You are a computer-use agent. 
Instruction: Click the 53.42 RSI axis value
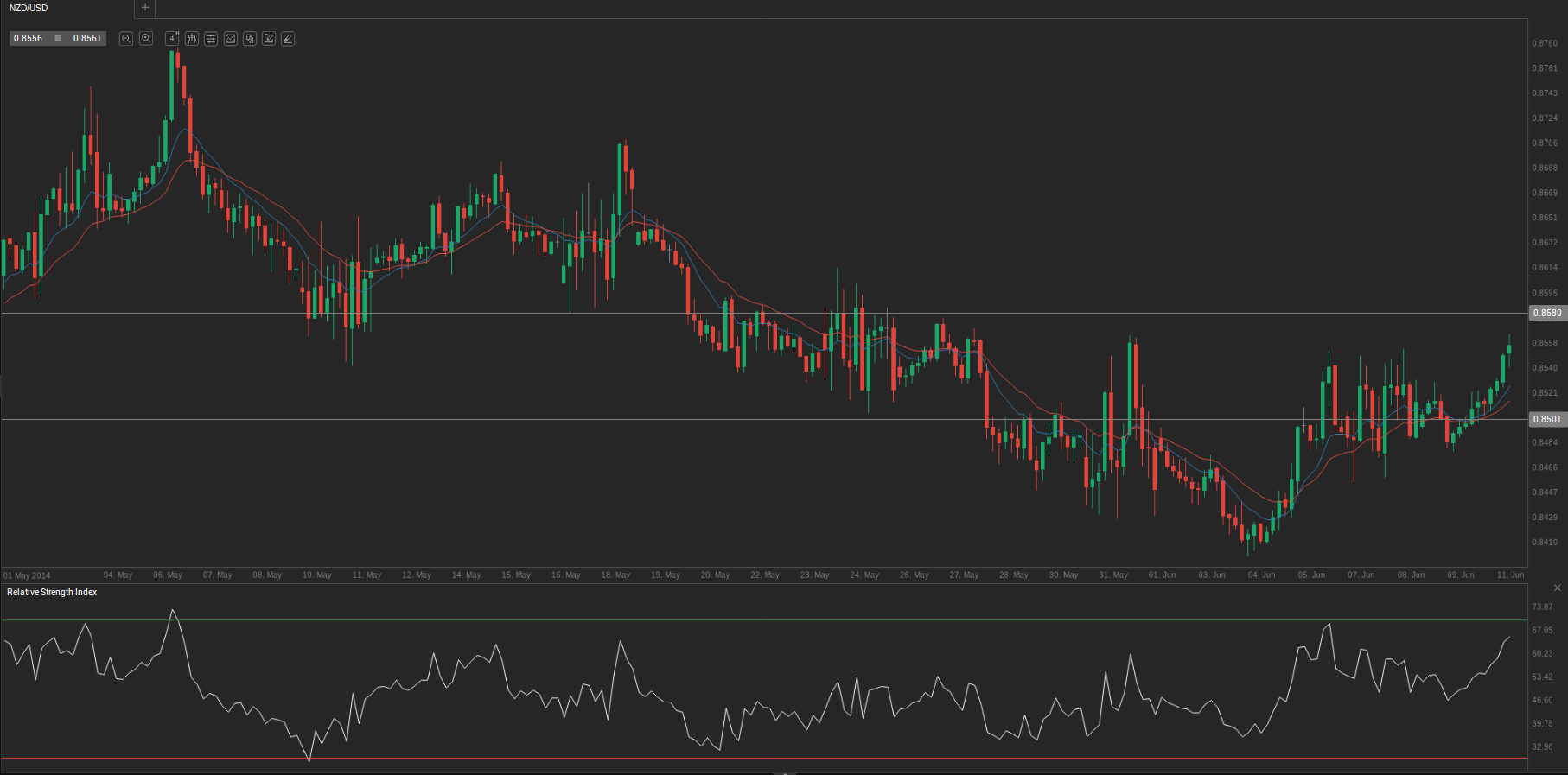1542,677
